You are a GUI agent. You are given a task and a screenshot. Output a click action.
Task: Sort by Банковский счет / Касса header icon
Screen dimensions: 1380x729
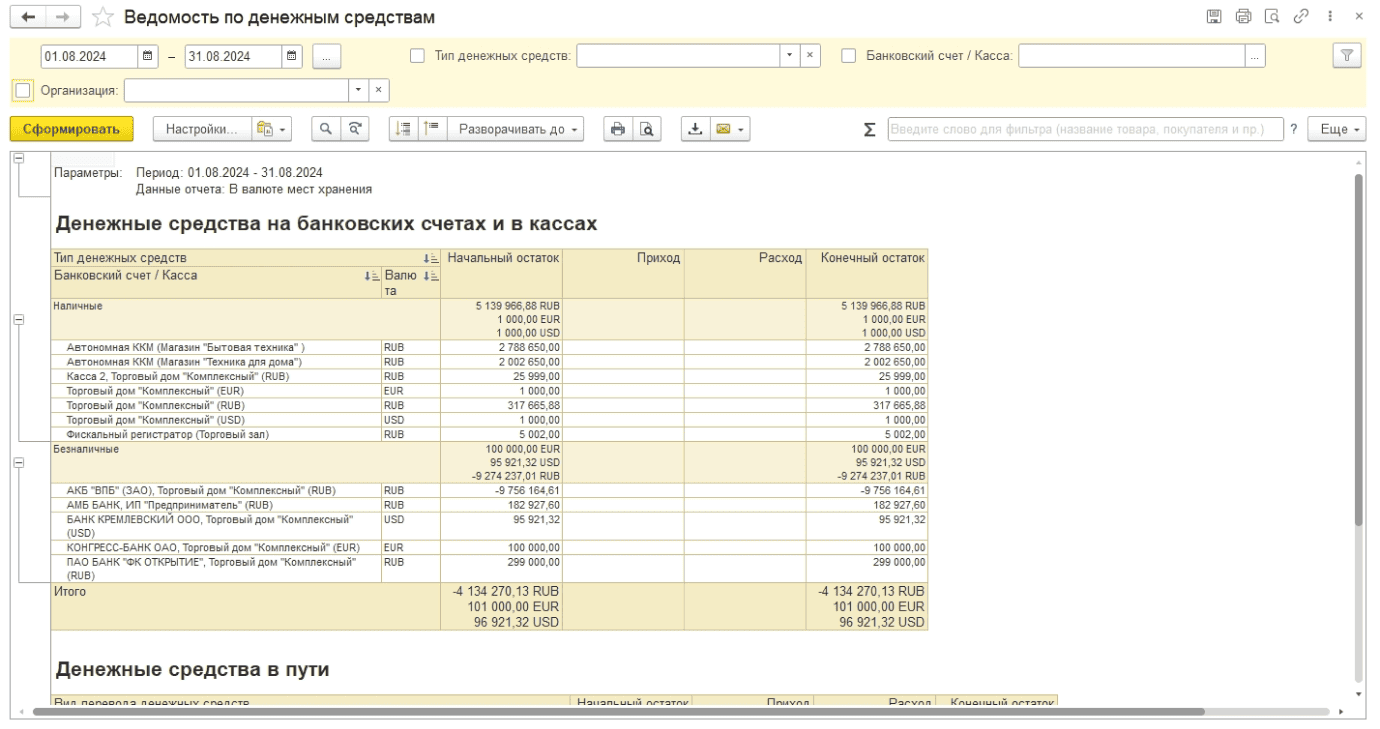click(x=372, y=276)
